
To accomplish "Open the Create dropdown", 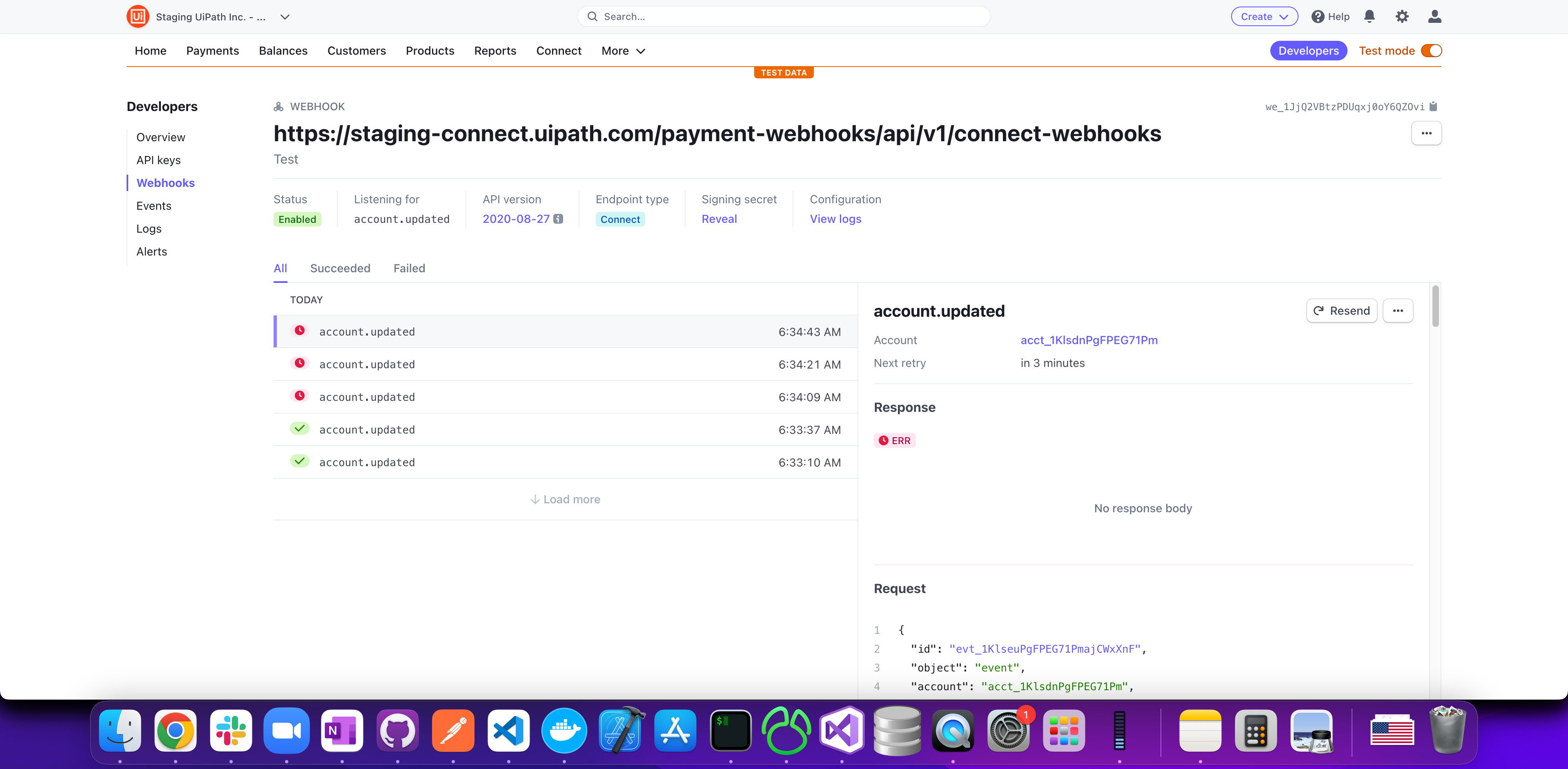I will click(1264, 16).
